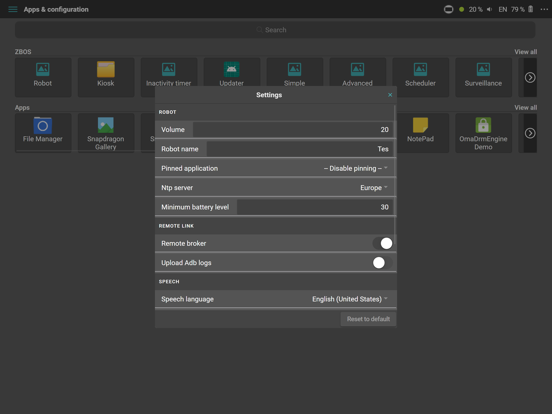This screenshot has height=414, width=552.
Task: Click the Apps & configuration title
Action: [x=56, y=10]
